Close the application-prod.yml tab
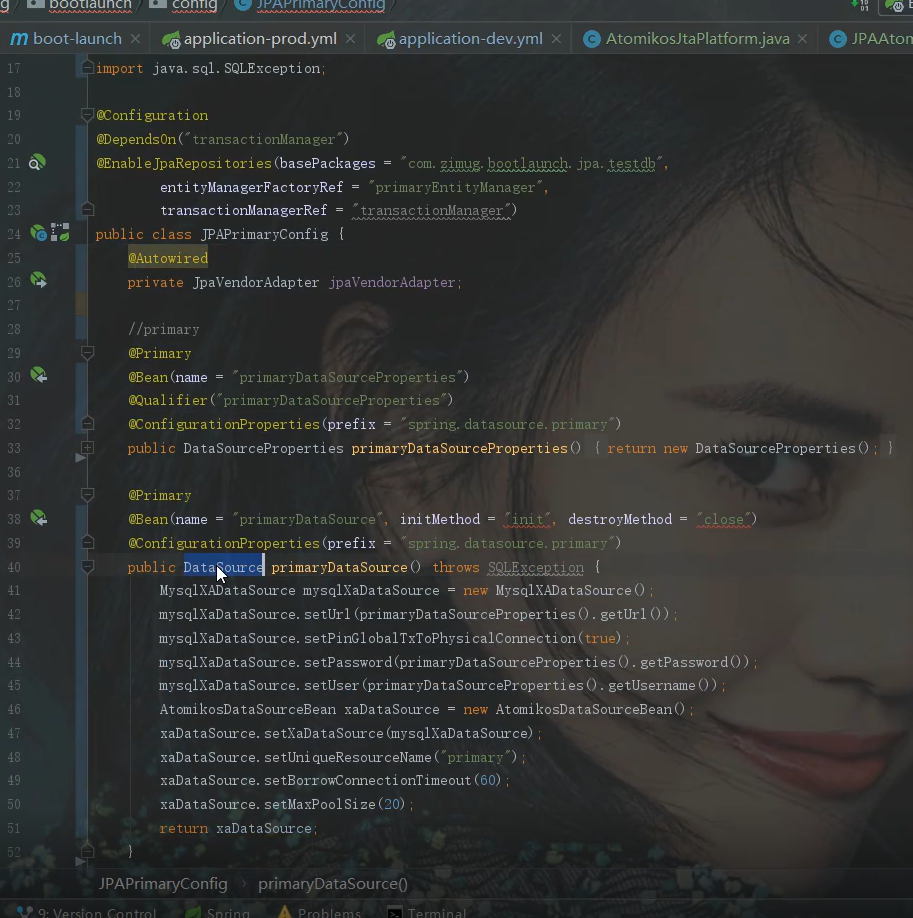The width and height of the screenshot is (913, 918). tap(350, 39)
